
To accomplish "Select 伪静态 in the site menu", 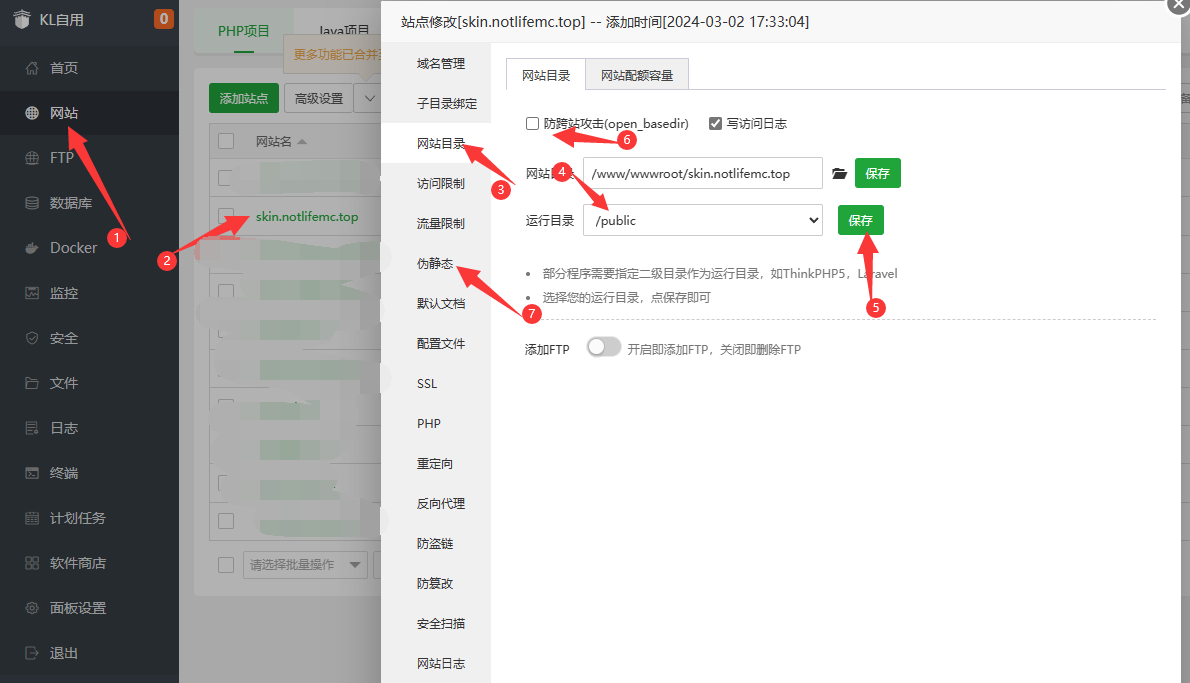I will pyautogui.click(x=435, y=264).
